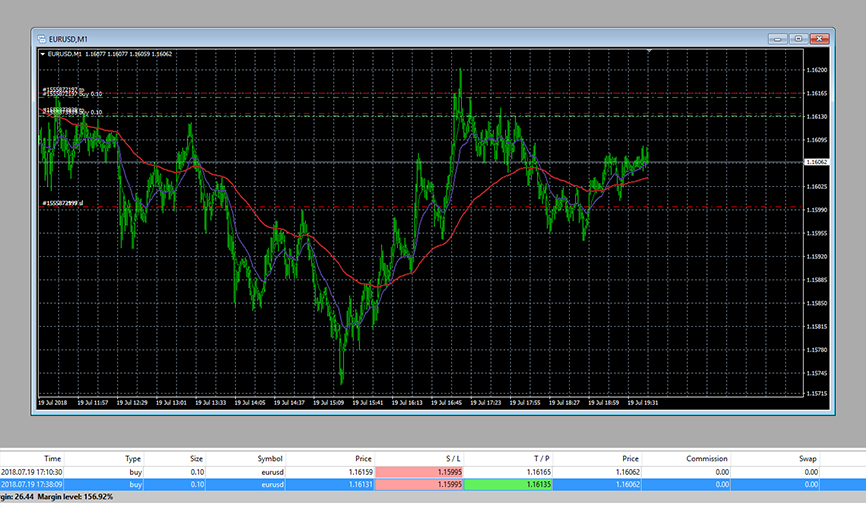Click the open price cell 1.16159
Viewport: 866px width, 527px height.
(x=361, y=472)
